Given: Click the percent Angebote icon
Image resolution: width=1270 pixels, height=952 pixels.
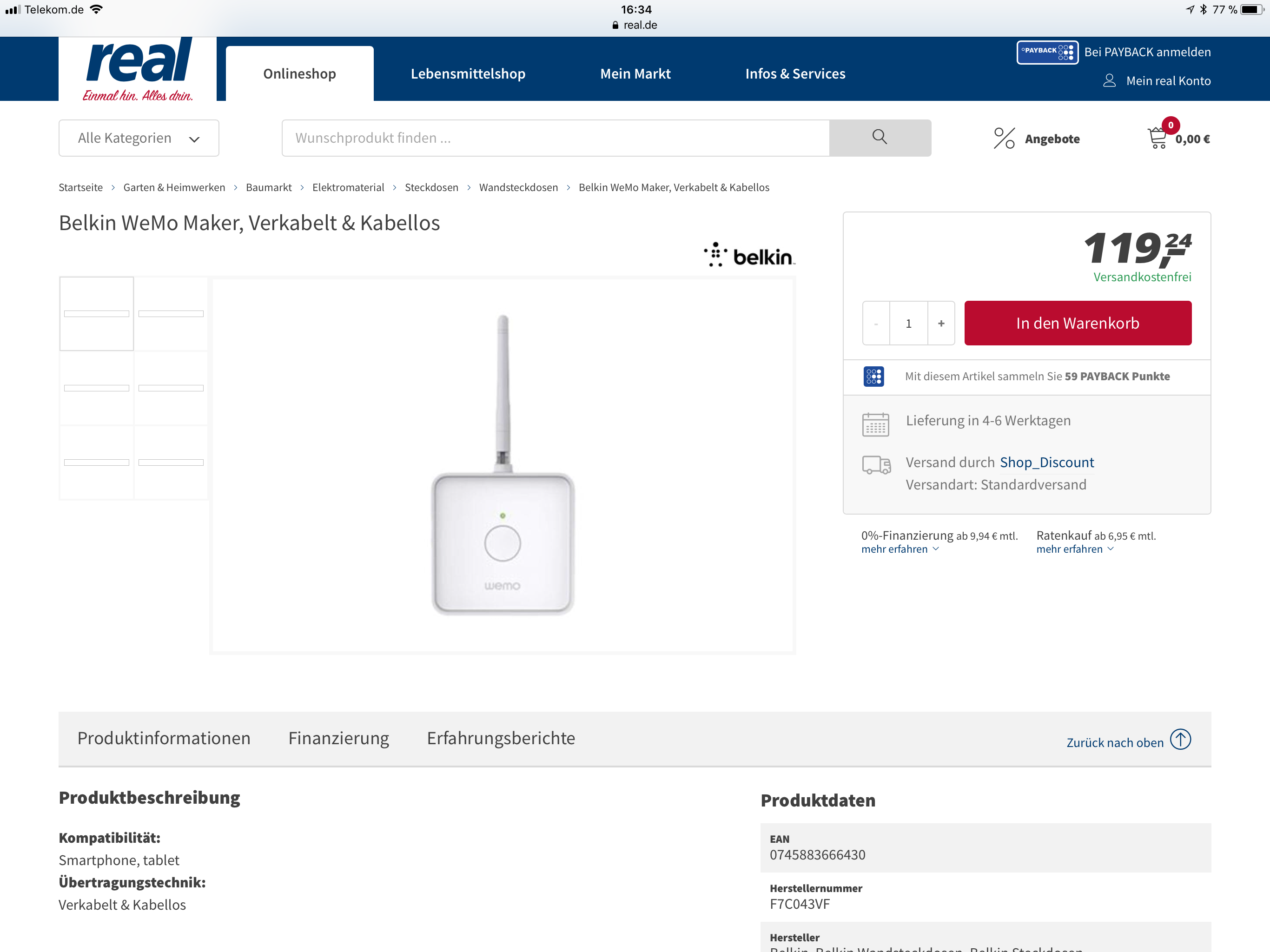Looking at the screenshot, I should pos(1004,138).
